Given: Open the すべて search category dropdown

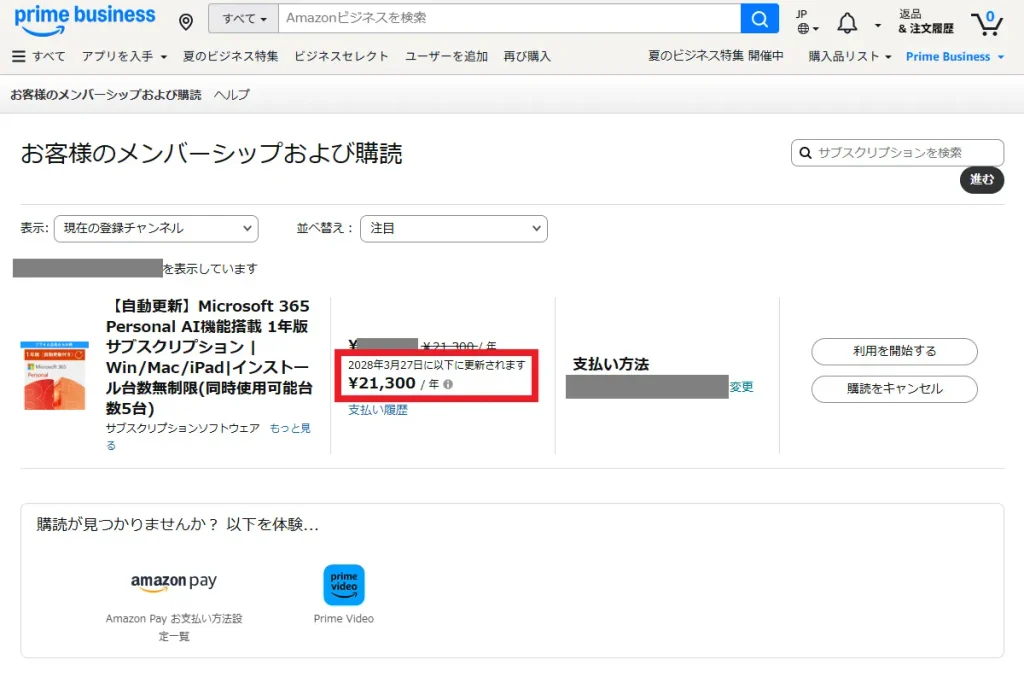Looking at the screenshot, I should 244,18.
